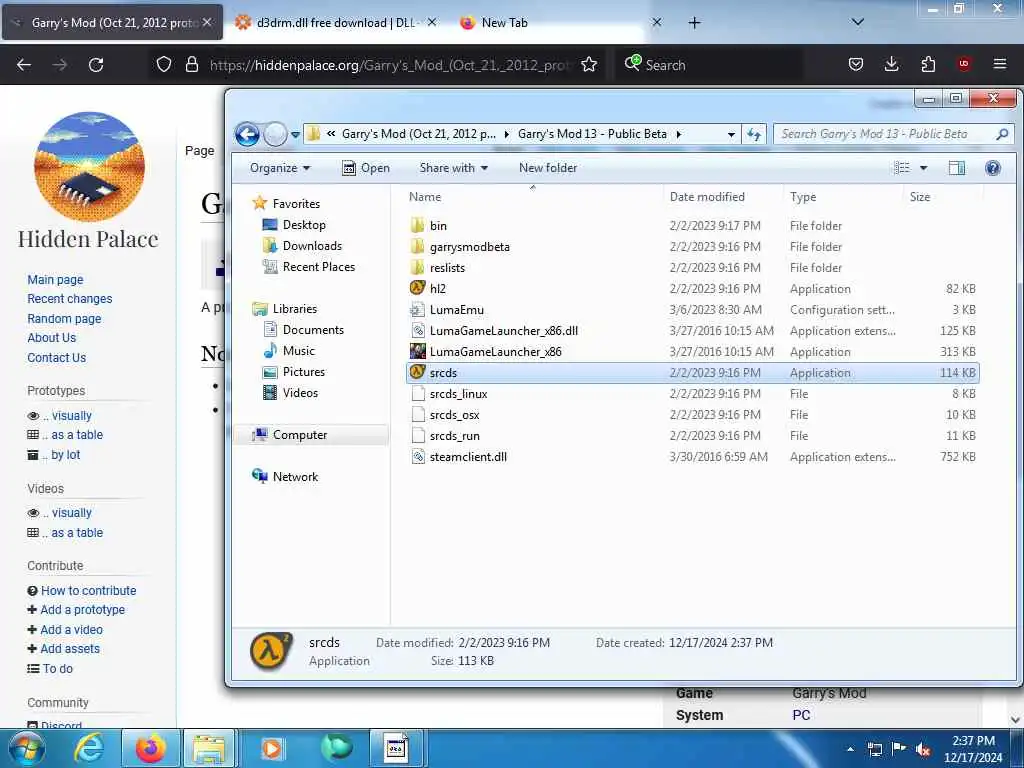Expand breadcrumb arrow after Public Beta

(x=679, y=134)
